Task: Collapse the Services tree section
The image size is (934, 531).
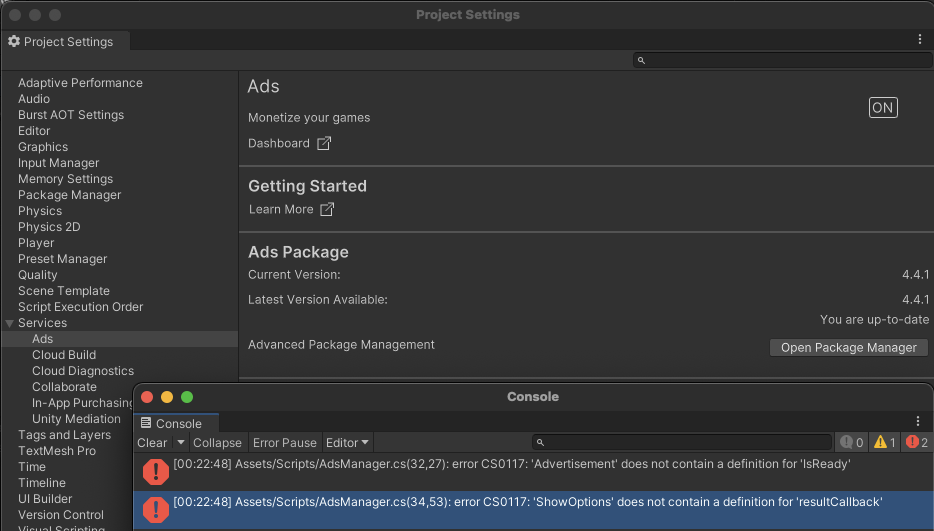Action: (9, 323)
